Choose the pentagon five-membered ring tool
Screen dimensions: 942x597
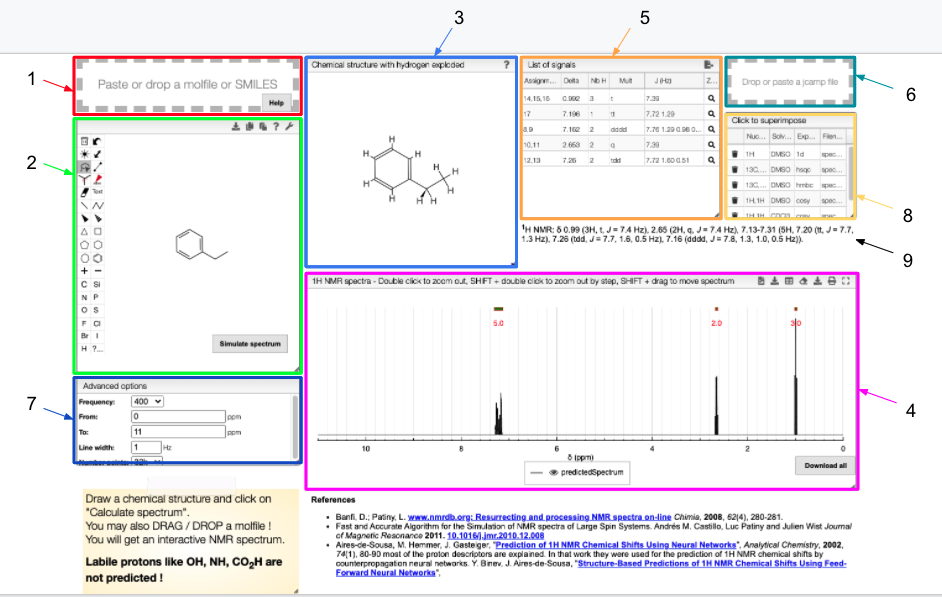[84, 245]
